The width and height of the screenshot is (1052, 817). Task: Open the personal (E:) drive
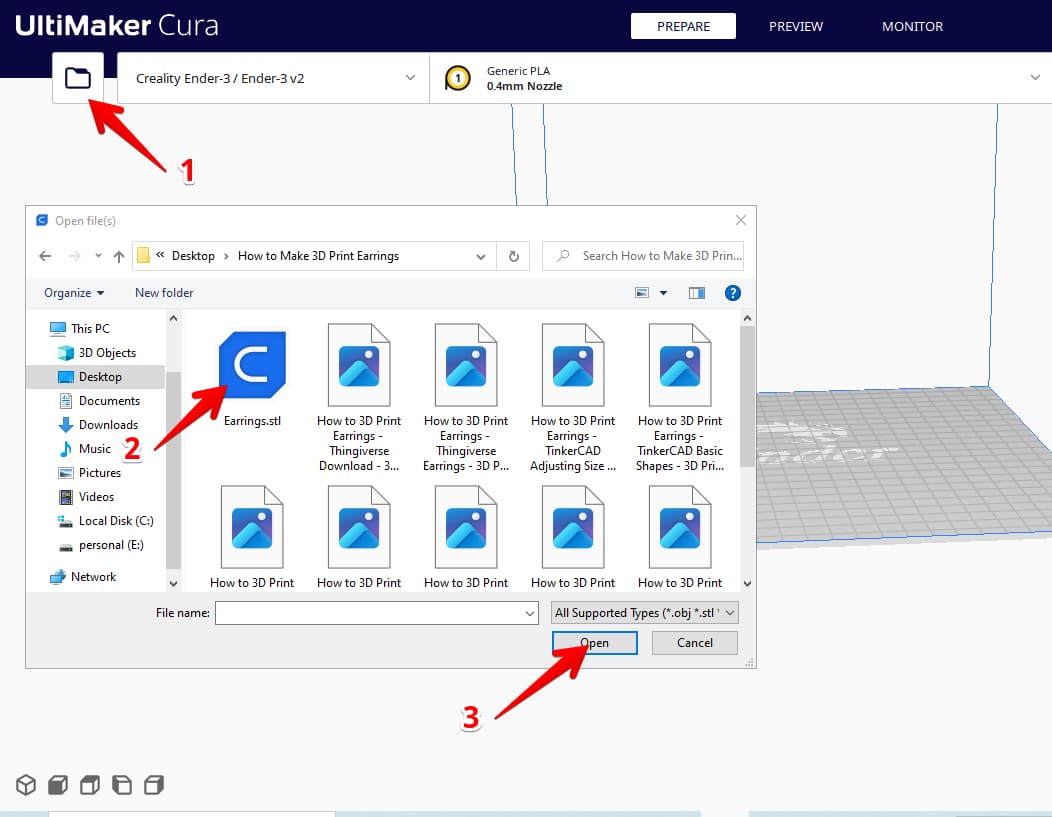click(x=101, y=545)
